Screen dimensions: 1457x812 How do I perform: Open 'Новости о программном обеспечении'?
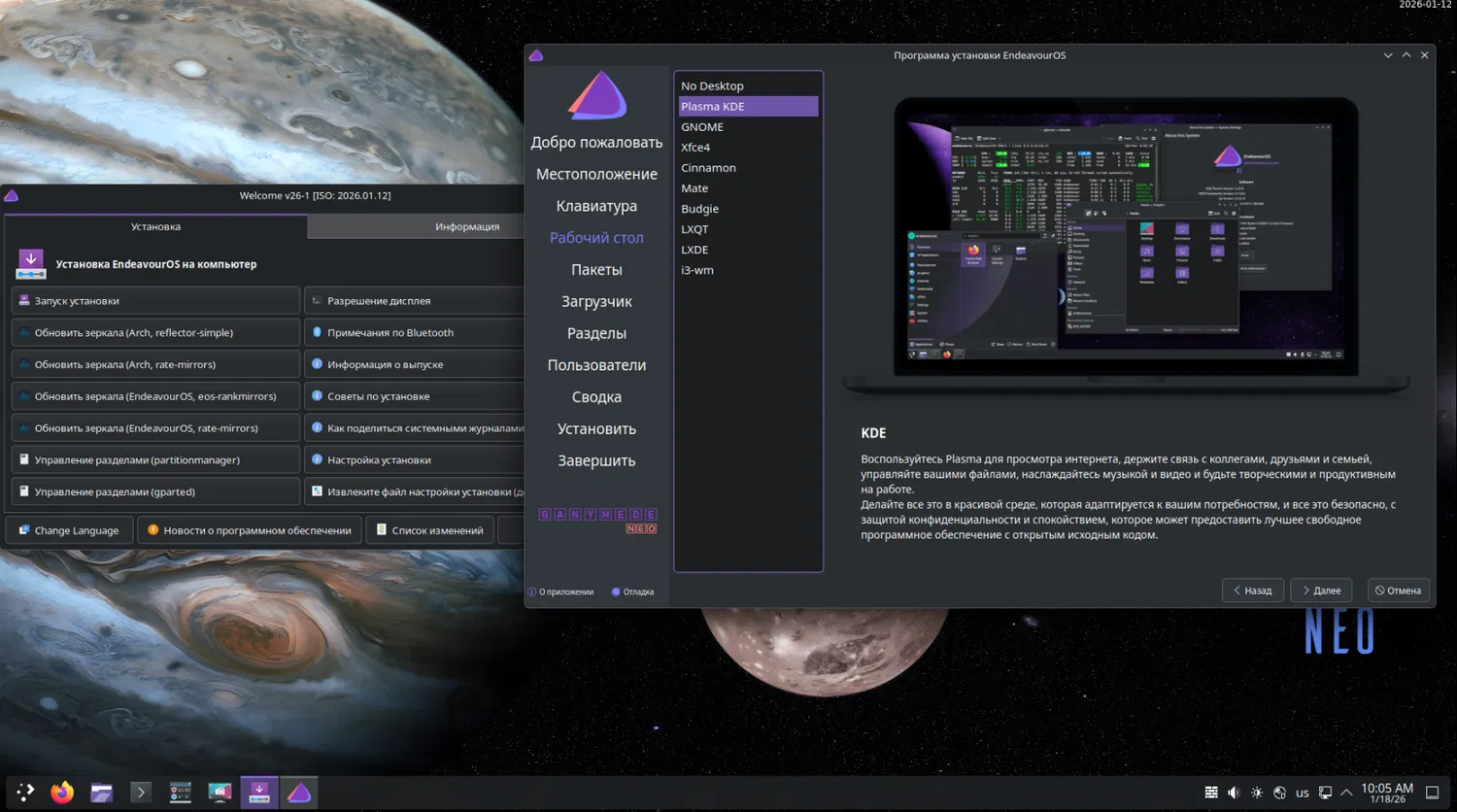(x=250, y=530)
